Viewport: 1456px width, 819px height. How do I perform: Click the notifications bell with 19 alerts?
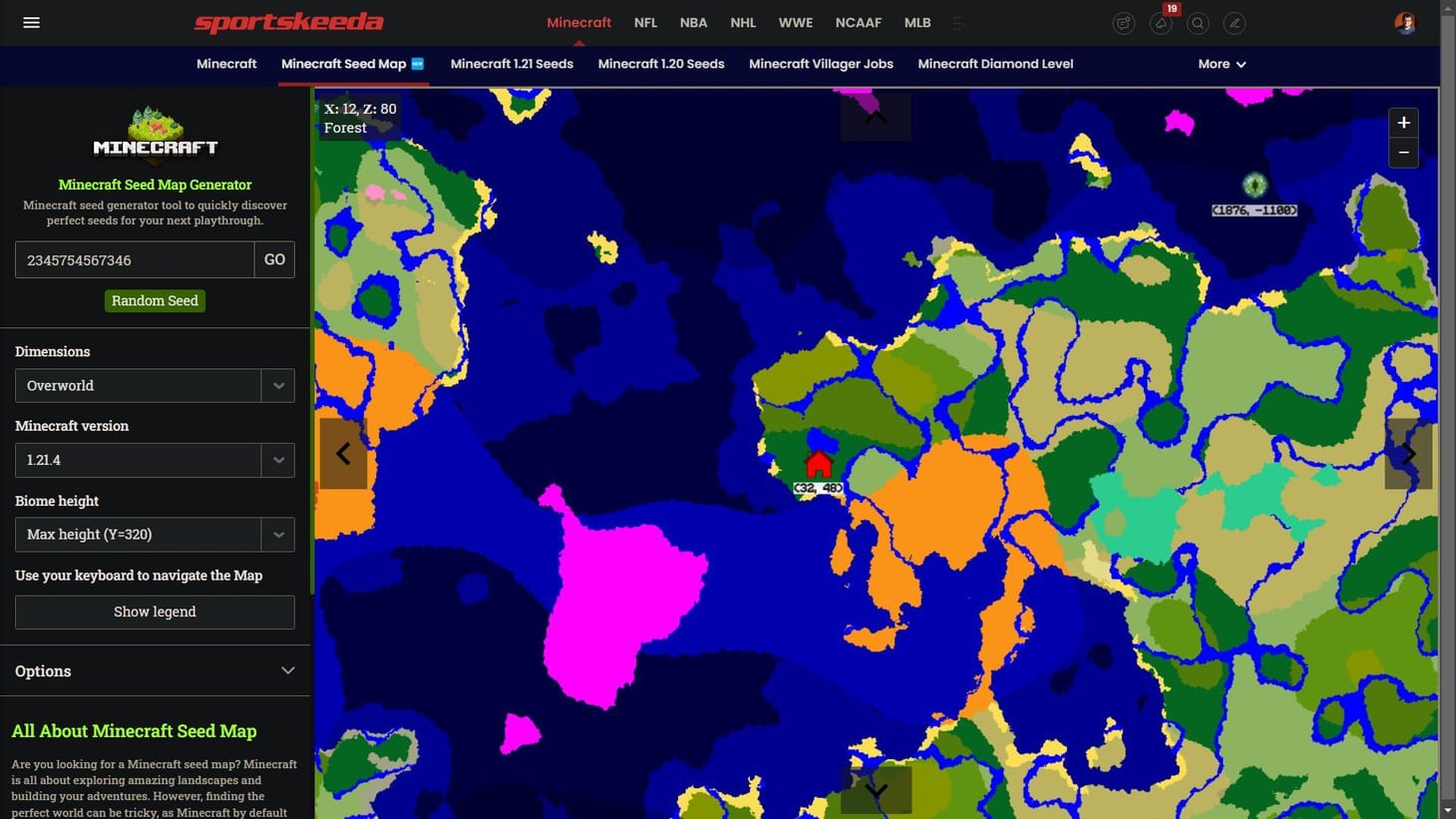pos(1161,22)
